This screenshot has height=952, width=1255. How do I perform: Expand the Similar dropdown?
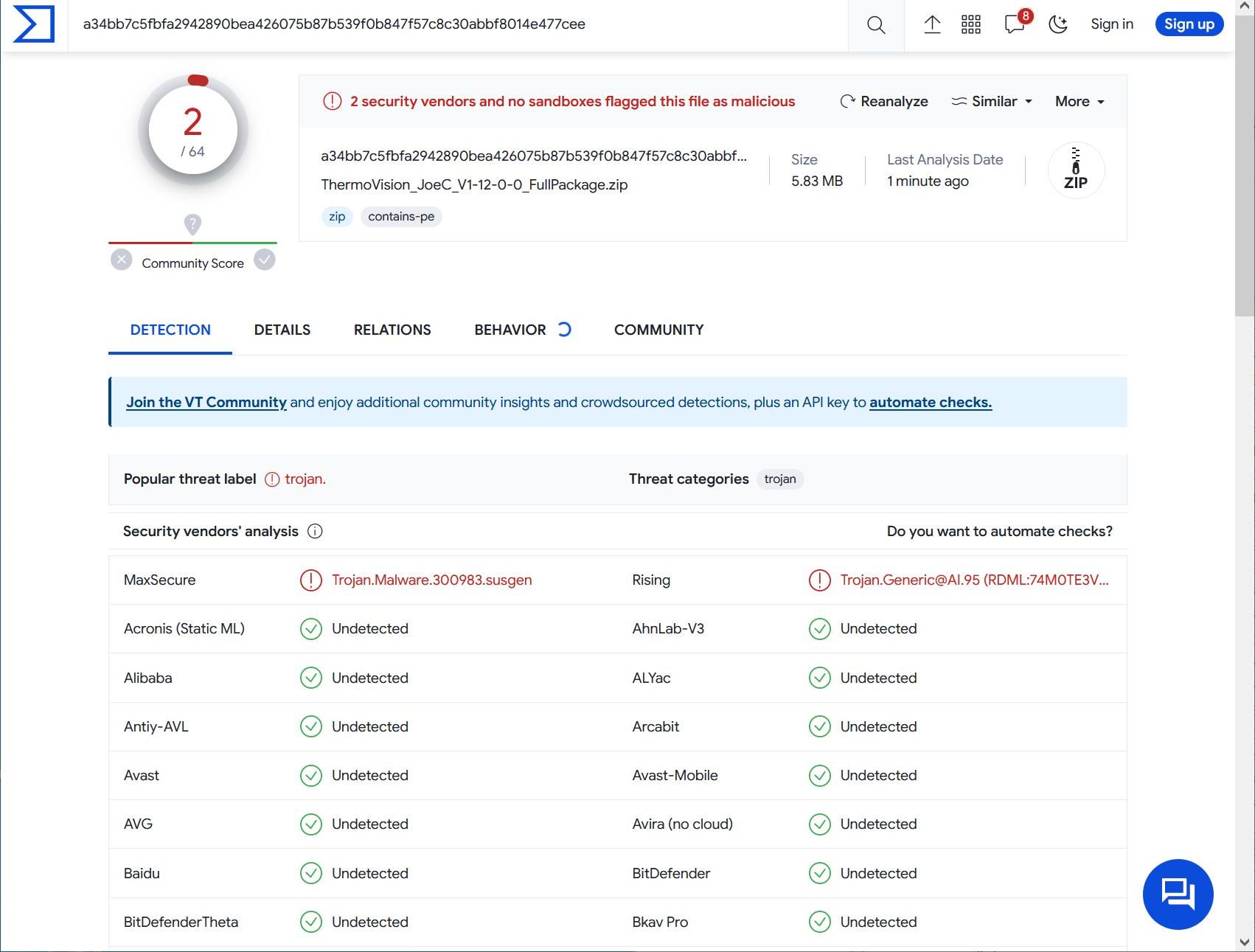coord(992,102)
